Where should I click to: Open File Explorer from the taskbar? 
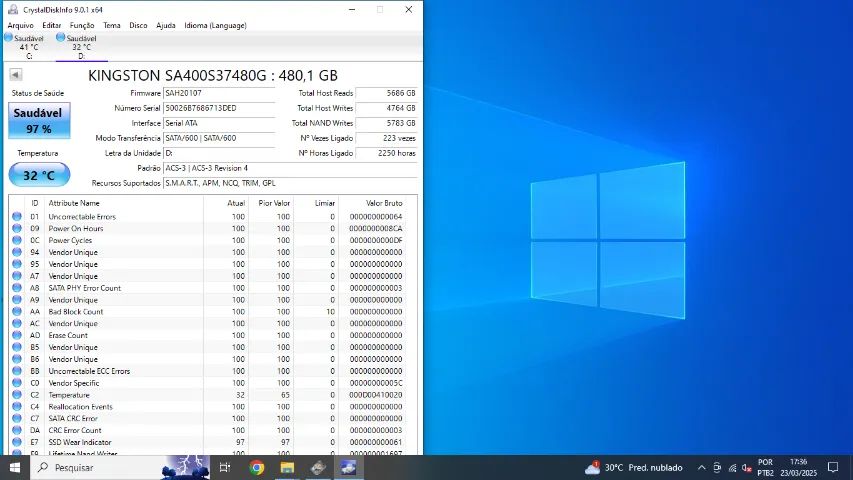pyautogui.click(x=287, y=467)
